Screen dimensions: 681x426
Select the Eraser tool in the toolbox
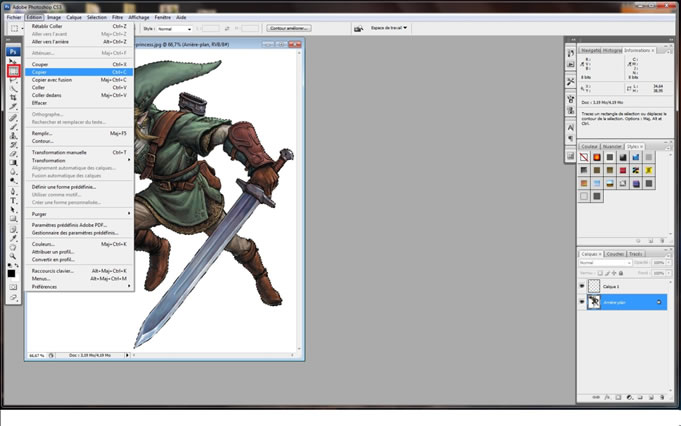coord(13,154)
